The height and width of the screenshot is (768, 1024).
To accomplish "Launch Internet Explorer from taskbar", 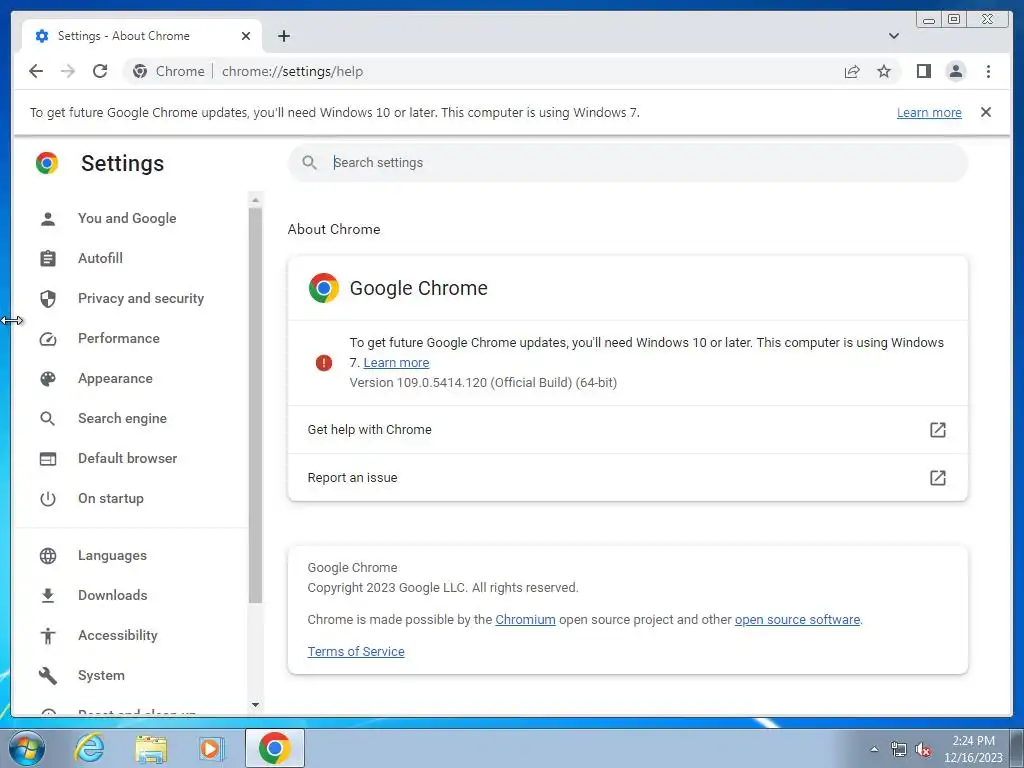I will [88, 748].
